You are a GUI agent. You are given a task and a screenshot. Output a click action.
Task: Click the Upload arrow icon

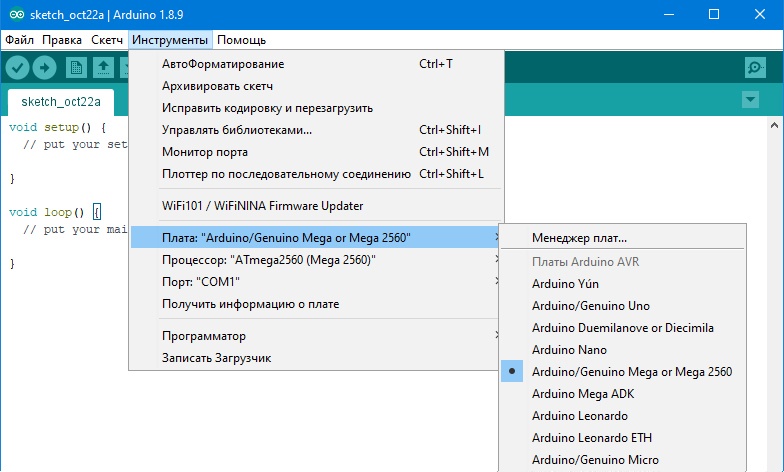pyautogui.click(x=44, y=68)
